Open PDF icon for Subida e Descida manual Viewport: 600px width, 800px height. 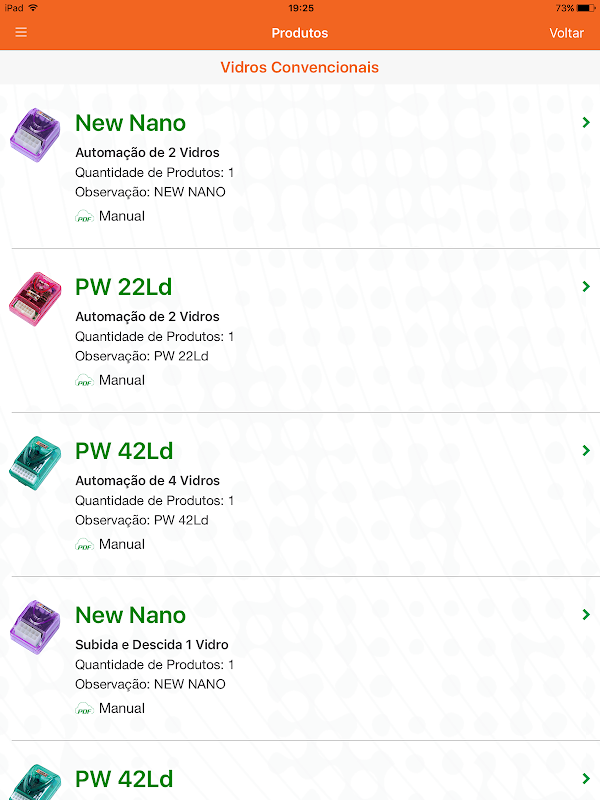click(x=85, y=709)
